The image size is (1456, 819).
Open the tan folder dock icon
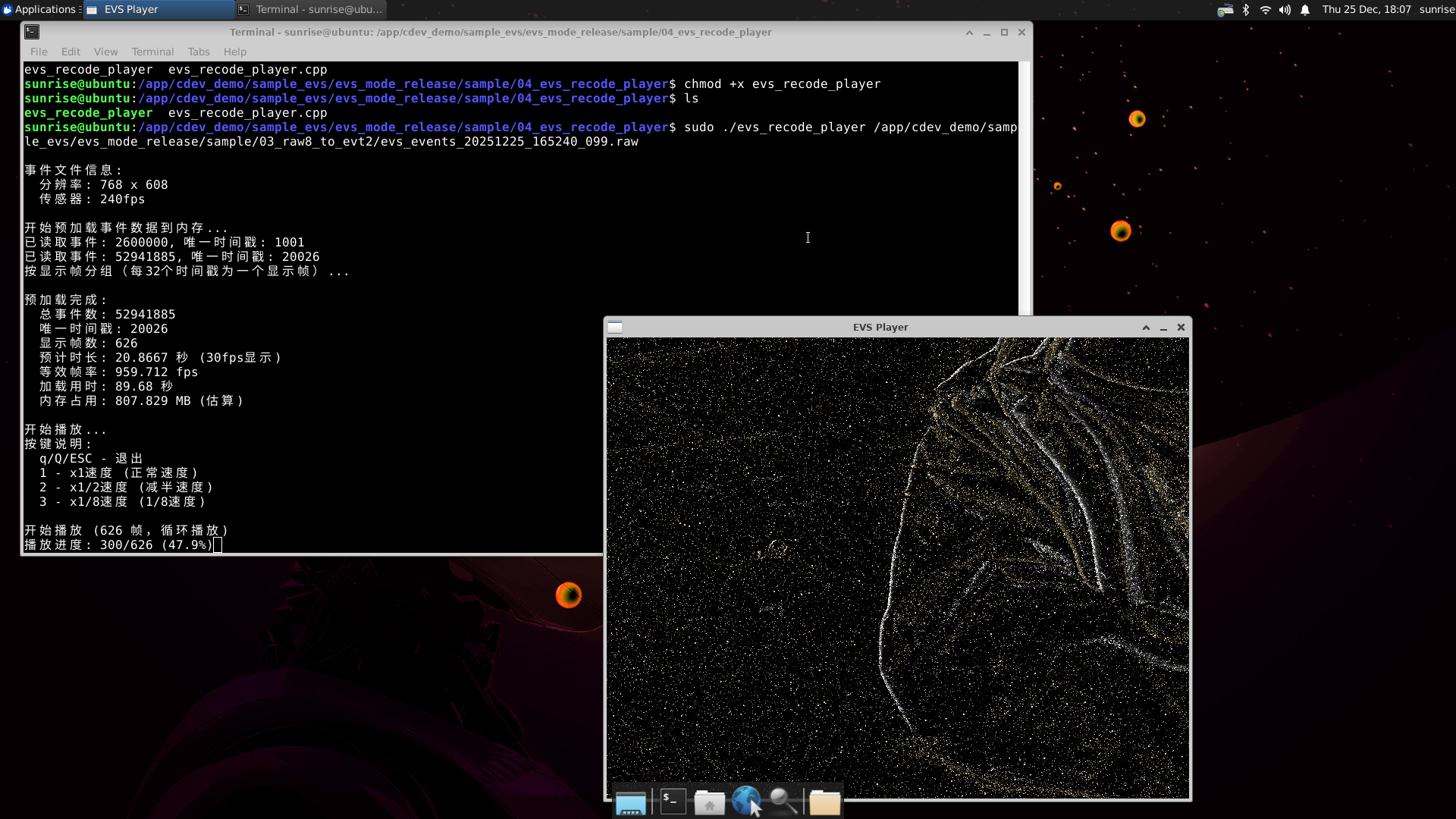pyautogui.click(x=824, y=802)
